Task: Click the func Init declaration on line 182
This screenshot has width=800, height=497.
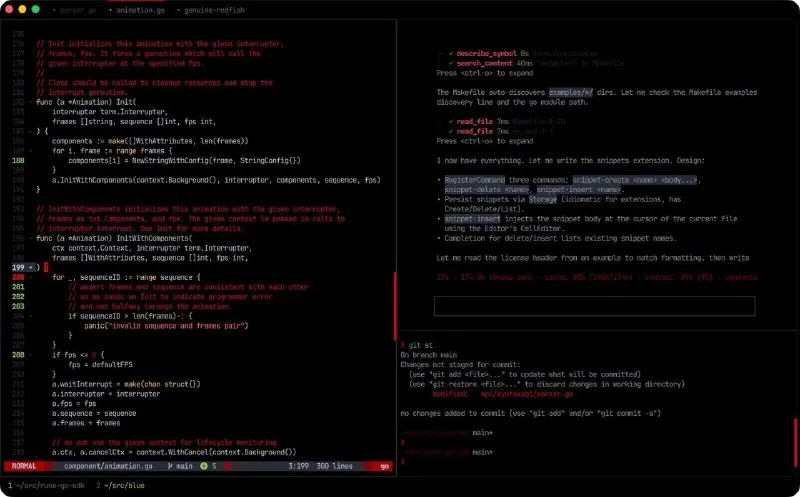Action: pos(86,102)
